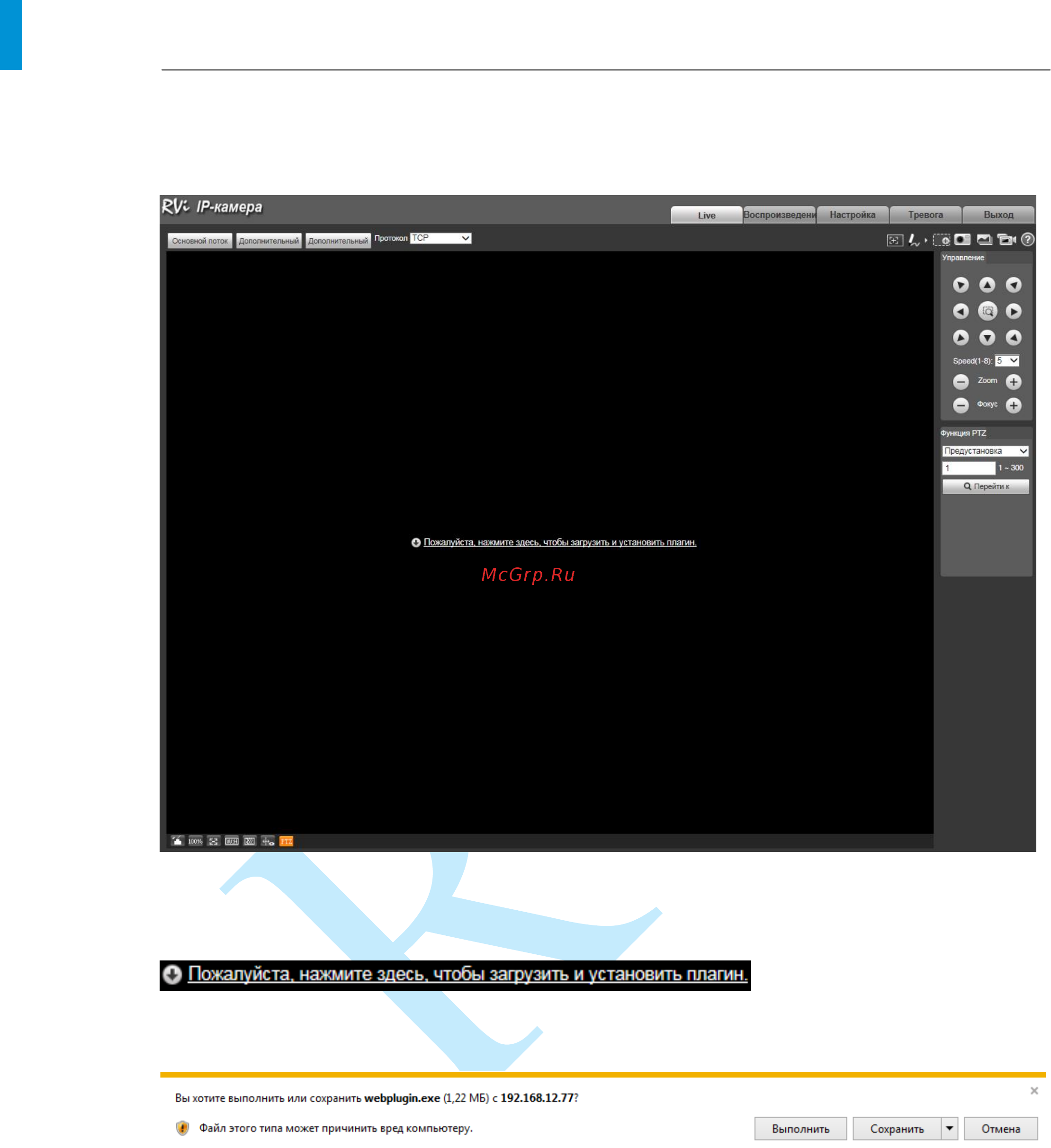1051x1148 pixels.
Task: Click Сохранить to save webplugin.exe
Action: 896,1128
